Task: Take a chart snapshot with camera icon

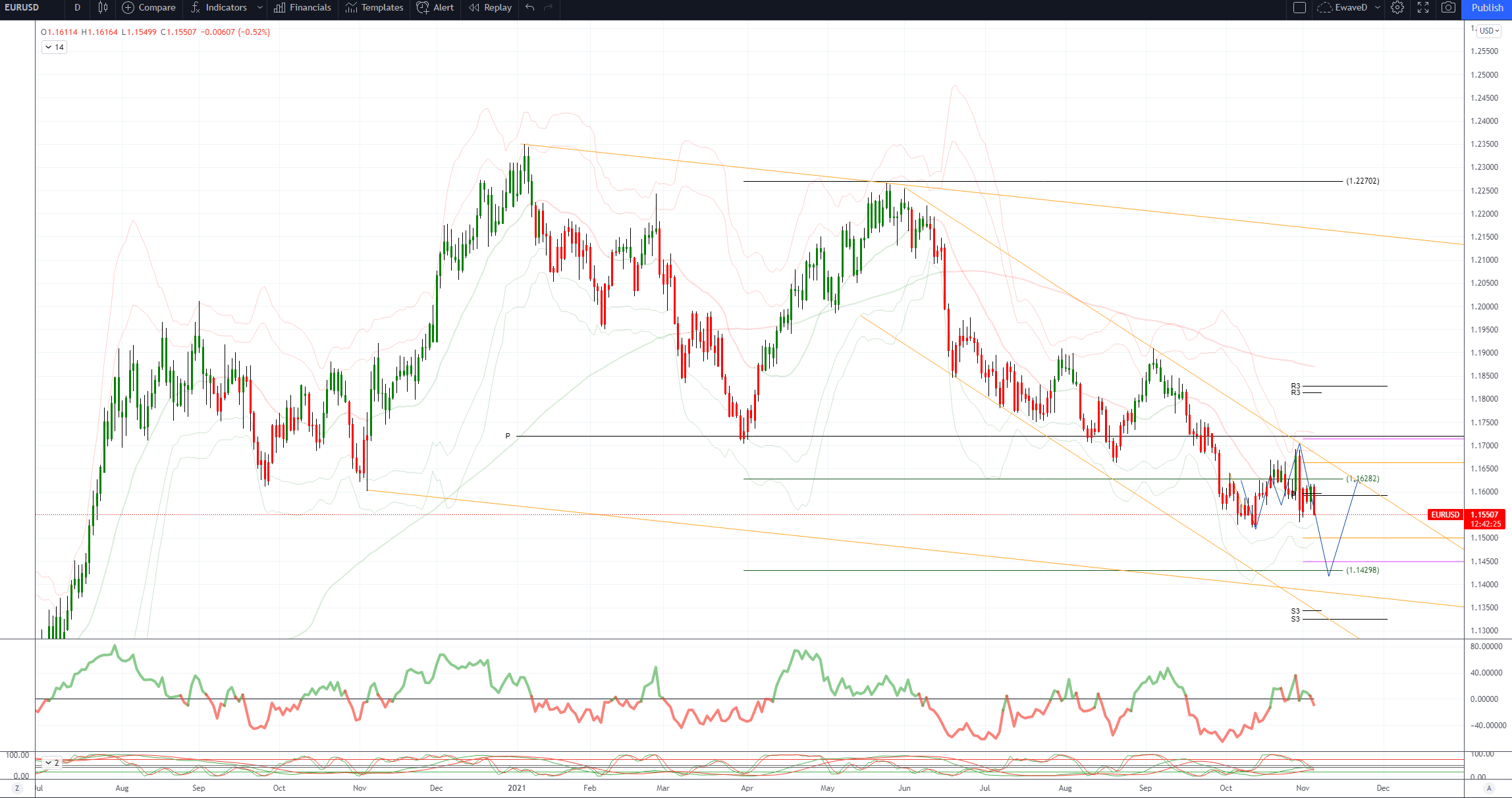Action: pos(1448,8)
